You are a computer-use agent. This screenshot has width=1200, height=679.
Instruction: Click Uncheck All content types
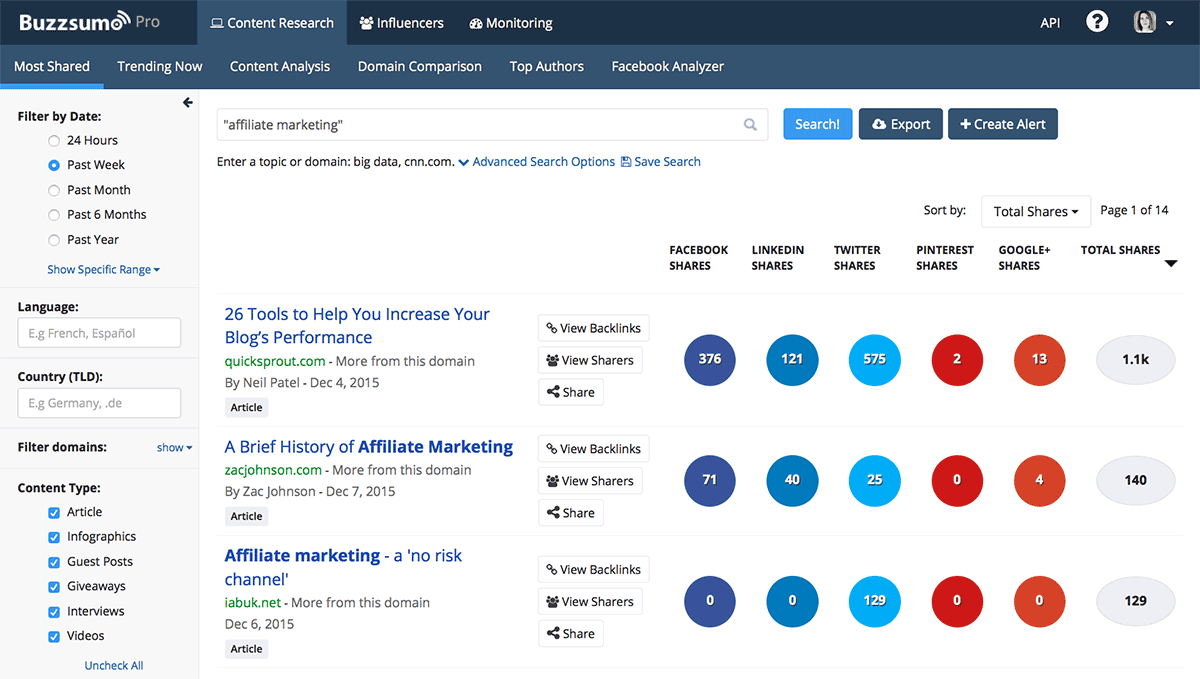click(x=114, y=666)
